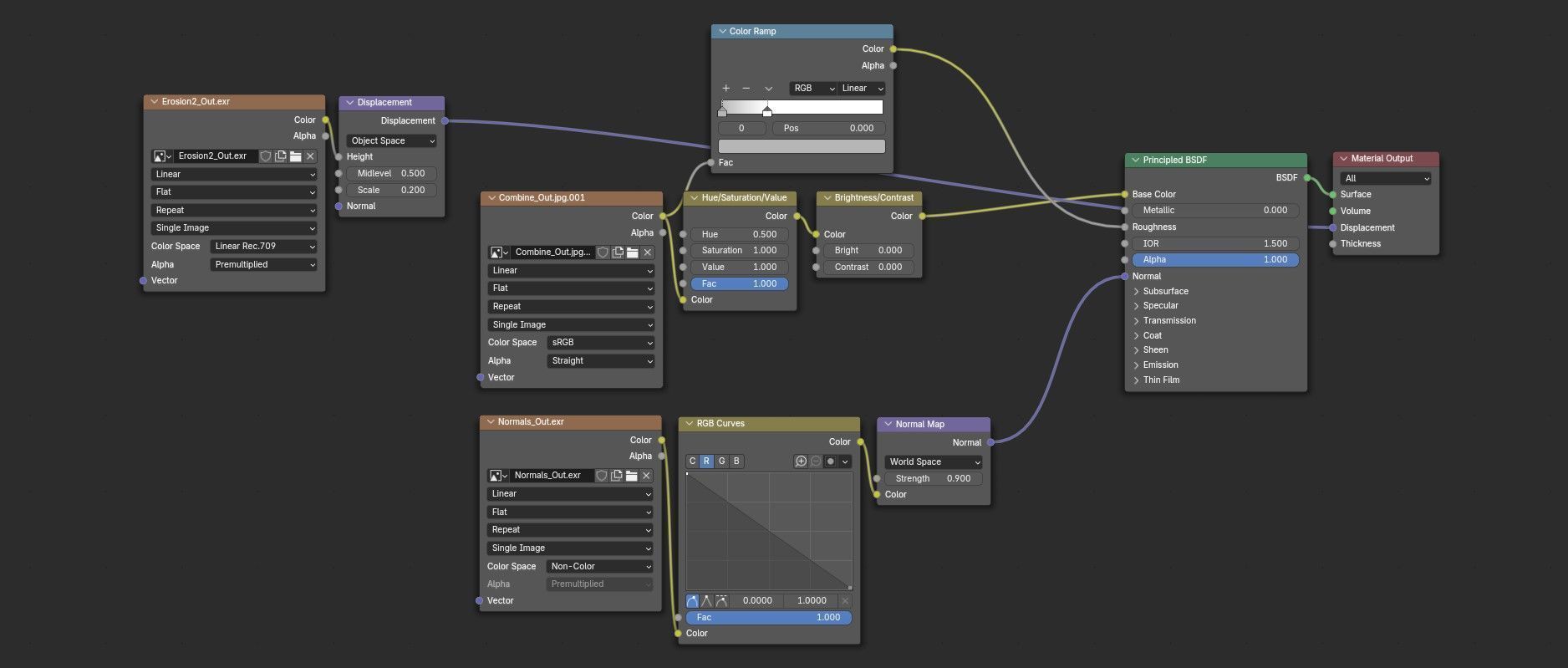Duplicate the Erosion2_Out.exr image datablock

[281, 156]
